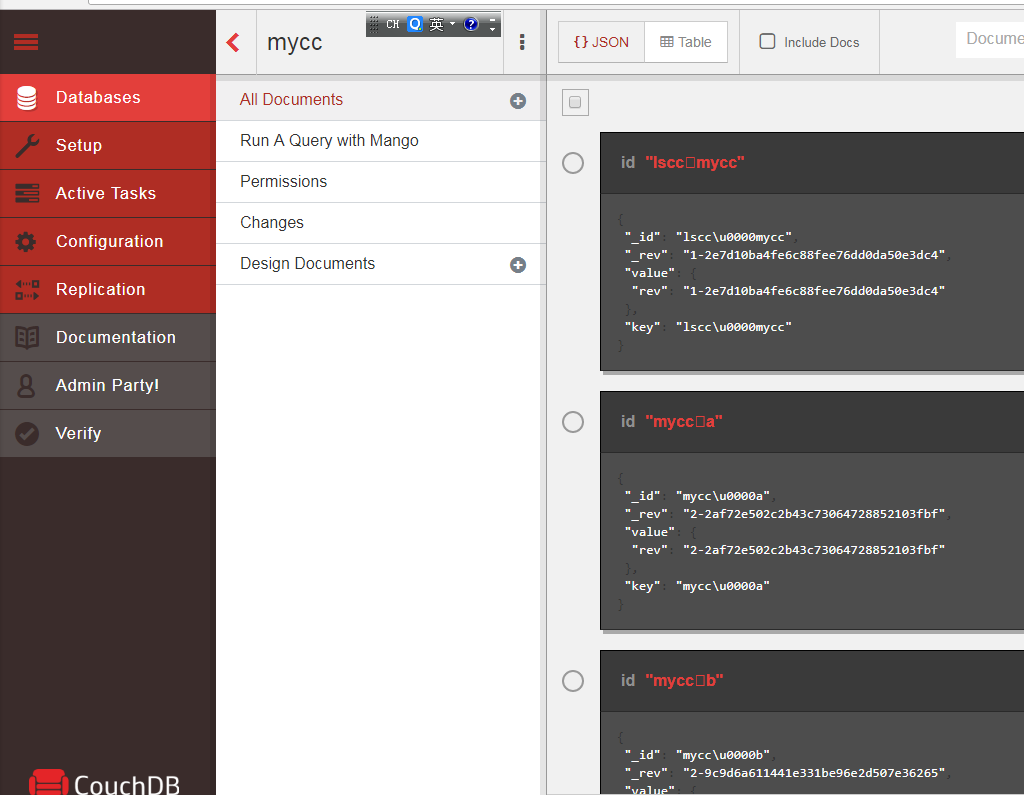The height and width of the screenshot is (795, 1024).
Task: Toggle the hamburger menu icon in the sidebar
Action: tap(26, 42)
